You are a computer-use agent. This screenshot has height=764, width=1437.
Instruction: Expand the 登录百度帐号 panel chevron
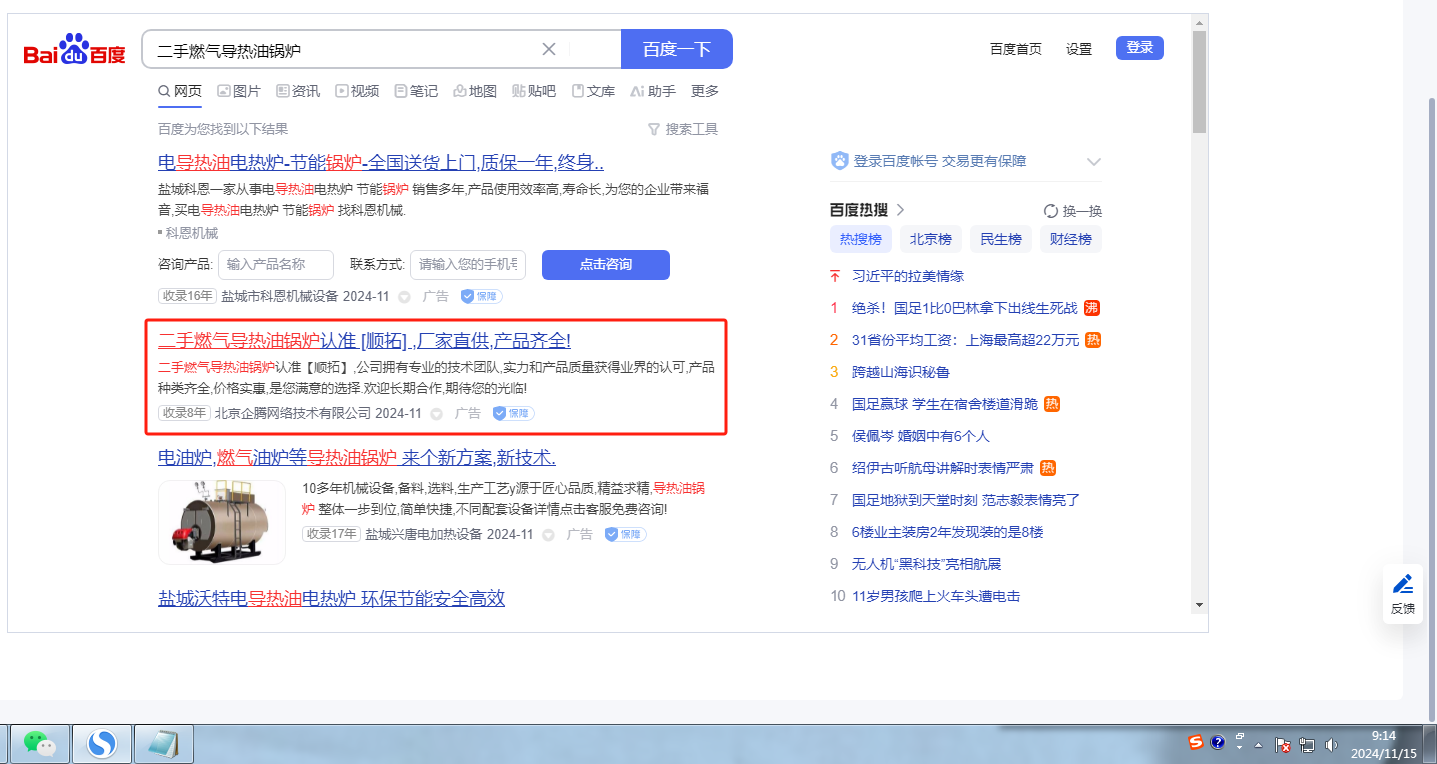[1094, 162]
